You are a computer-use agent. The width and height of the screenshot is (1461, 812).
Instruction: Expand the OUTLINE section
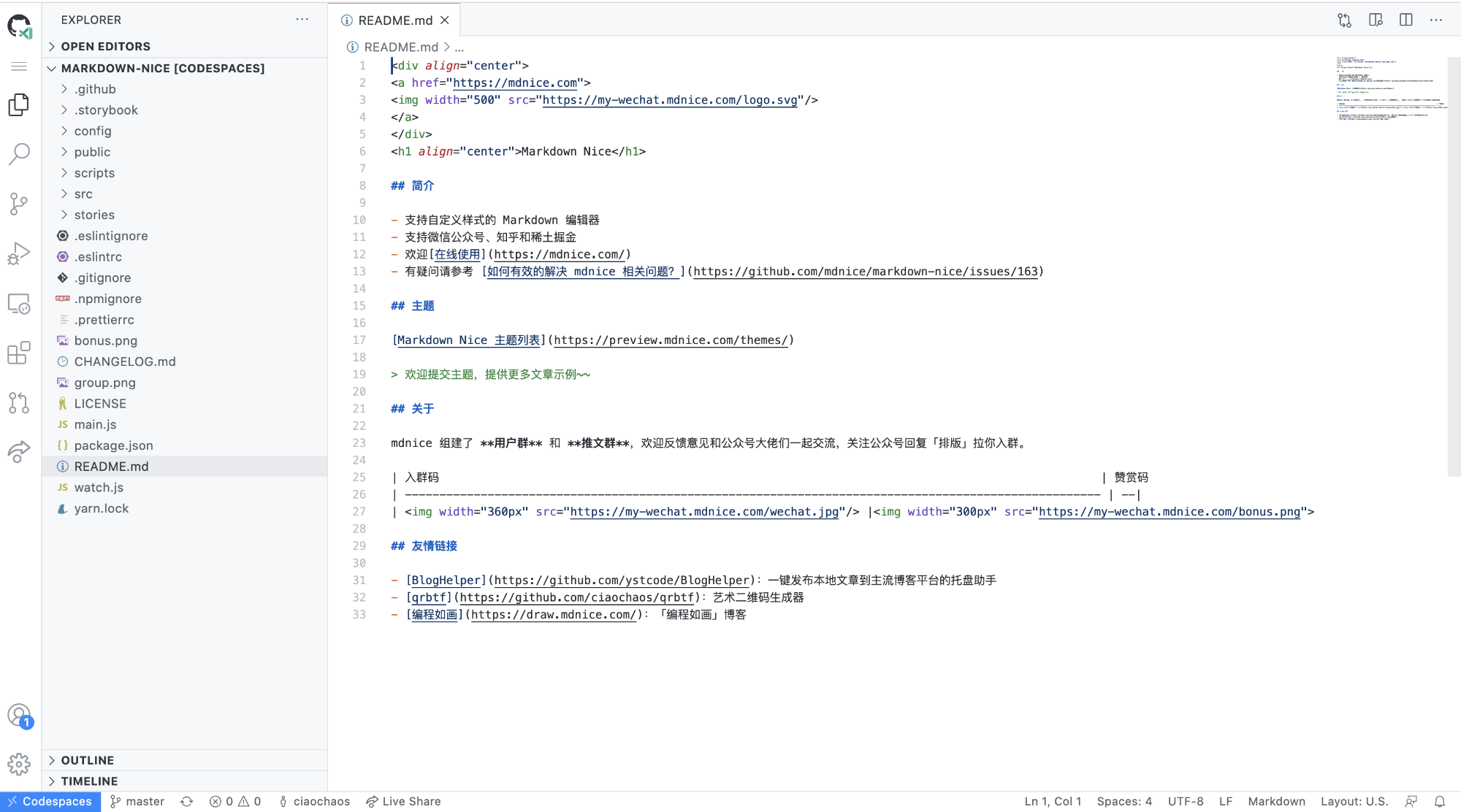(87, 760)
